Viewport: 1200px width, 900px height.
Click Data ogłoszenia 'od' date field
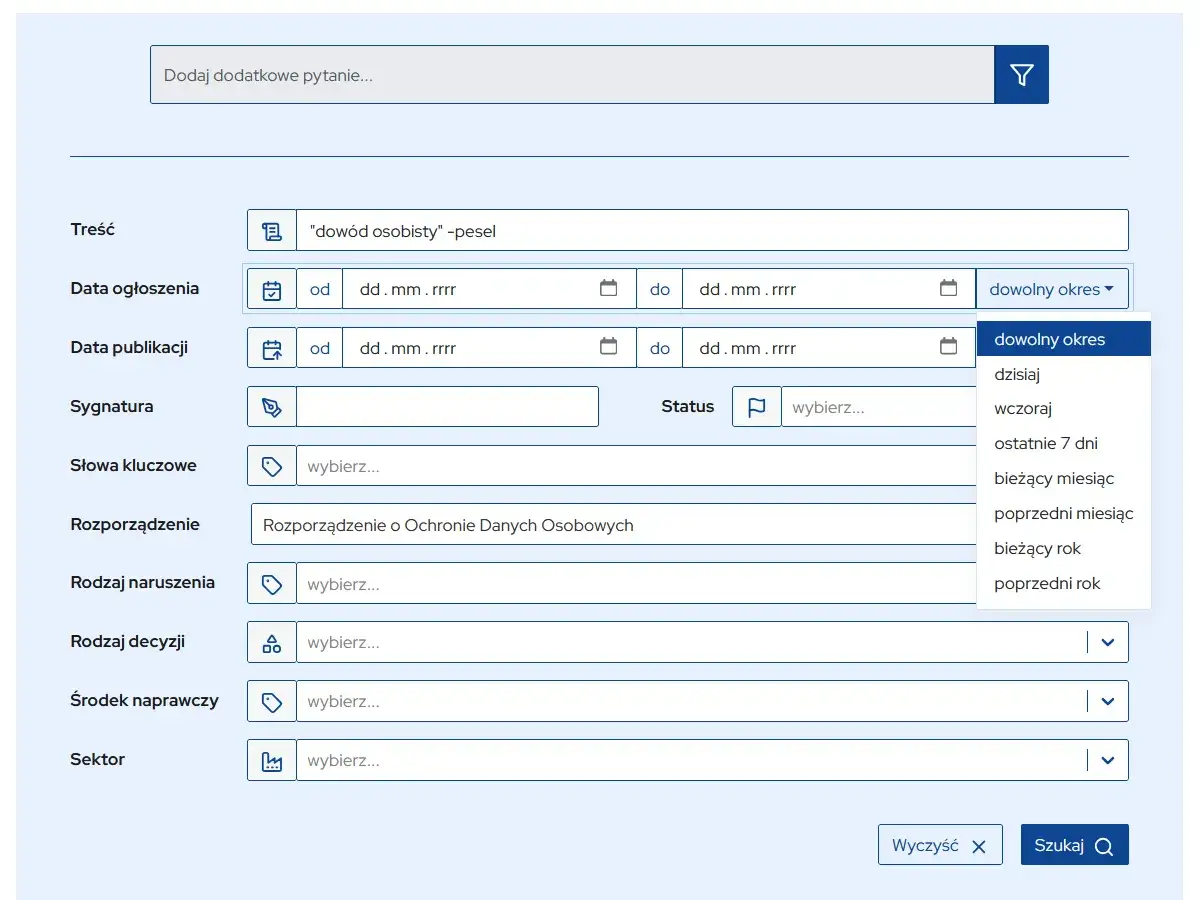tap(489, 289)
